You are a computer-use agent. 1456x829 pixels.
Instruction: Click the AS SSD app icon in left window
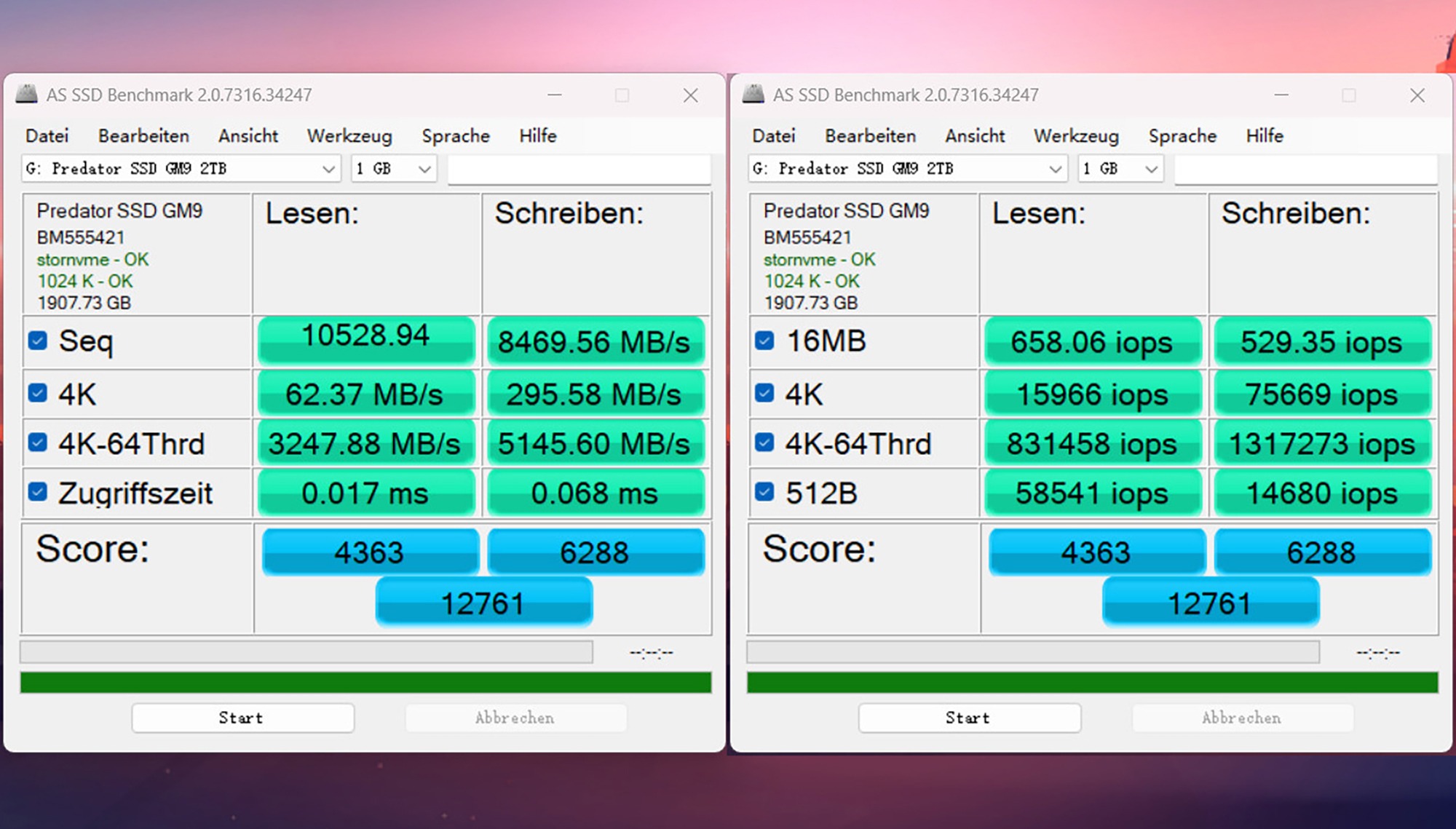(27, 95)
